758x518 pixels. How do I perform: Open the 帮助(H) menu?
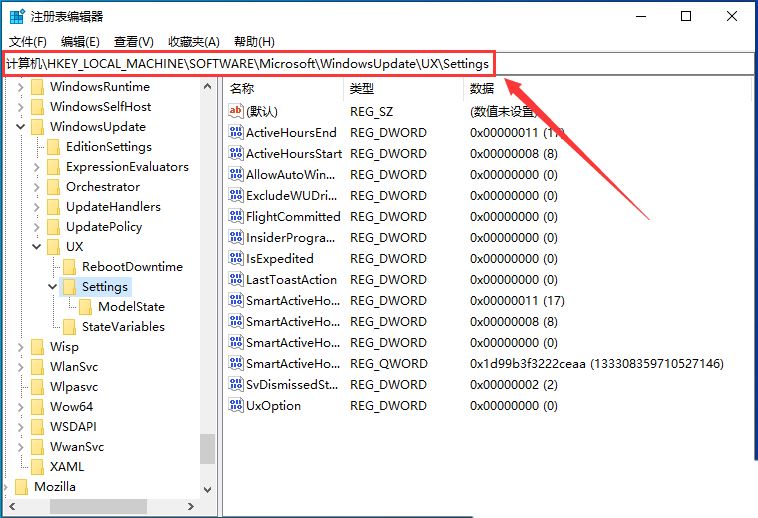(x=254, y=42)
